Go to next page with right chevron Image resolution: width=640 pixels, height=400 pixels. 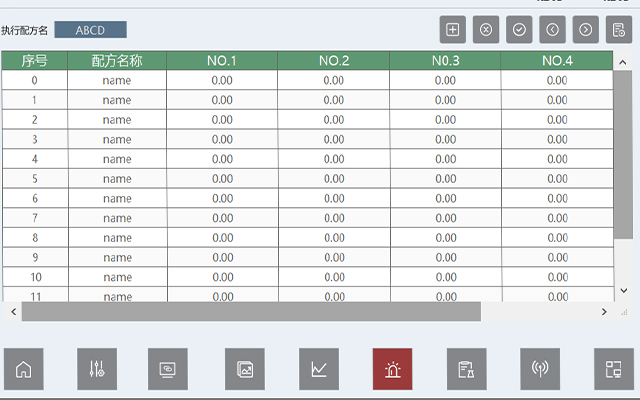pos(586,29)
